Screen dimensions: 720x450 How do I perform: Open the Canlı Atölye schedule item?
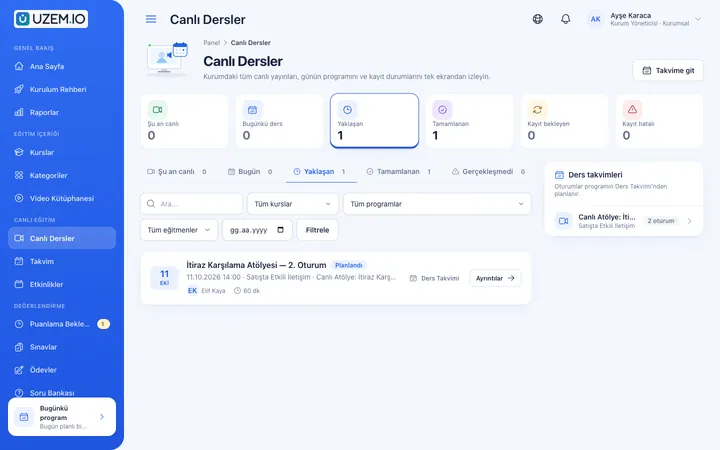[x=624, y=221]
